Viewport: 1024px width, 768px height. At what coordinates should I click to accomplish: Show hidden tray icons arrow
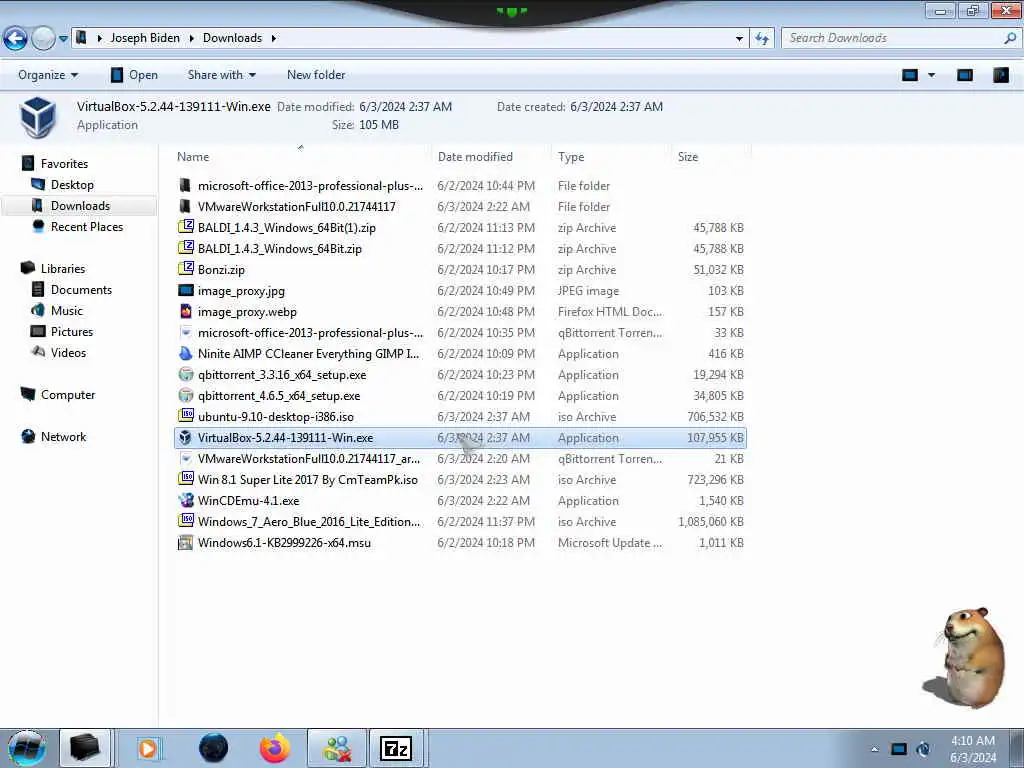click(874, 750)
